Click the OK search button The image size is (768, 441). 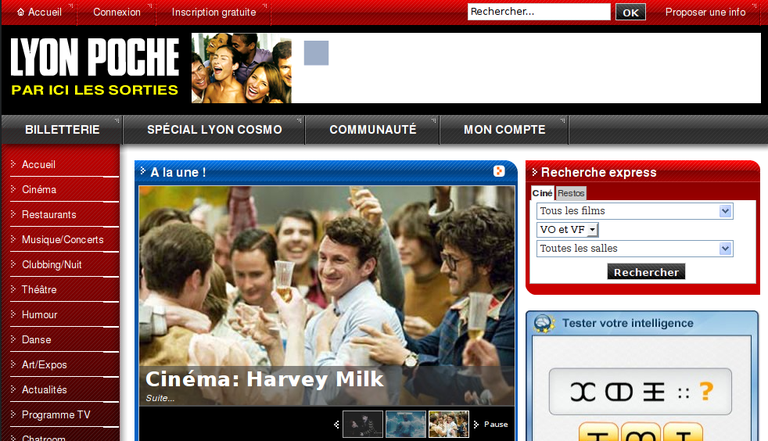point(630,12)
